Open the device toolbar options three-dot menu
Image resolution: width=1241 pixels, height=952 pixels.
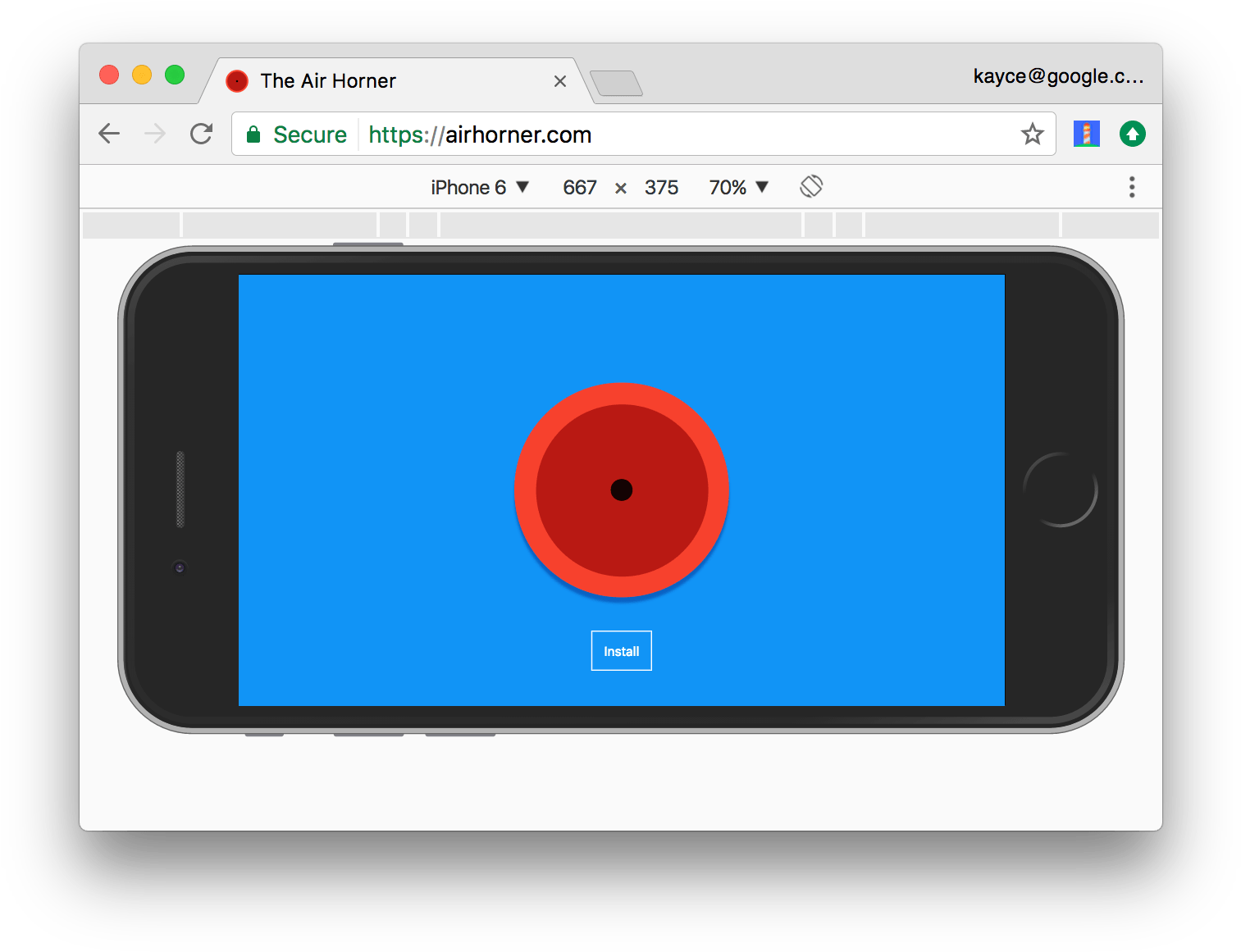[x=1132, y=187]
